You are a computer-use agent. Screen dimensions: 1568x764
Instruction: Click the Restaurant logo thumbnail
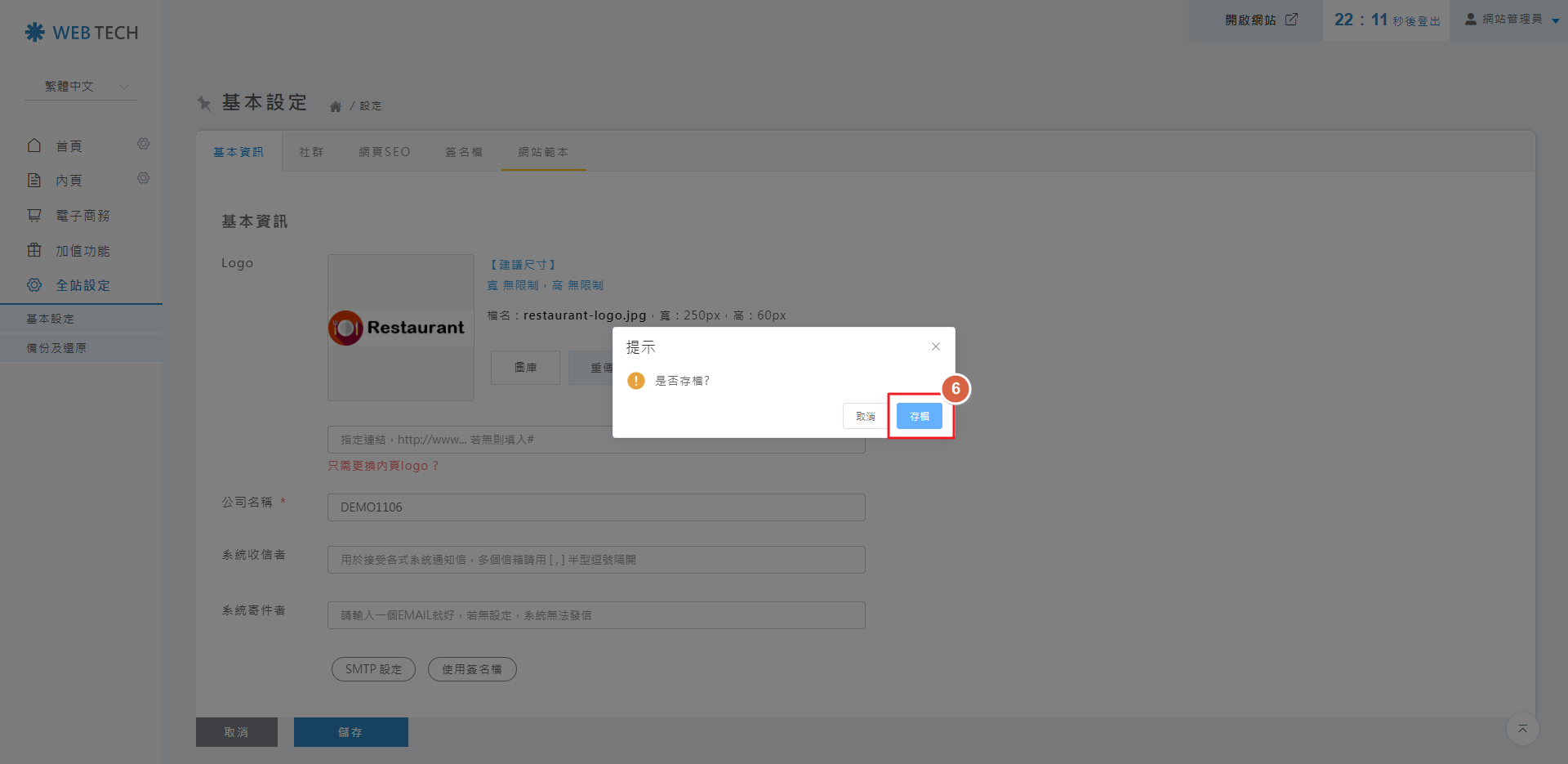[x=400, y=328]
